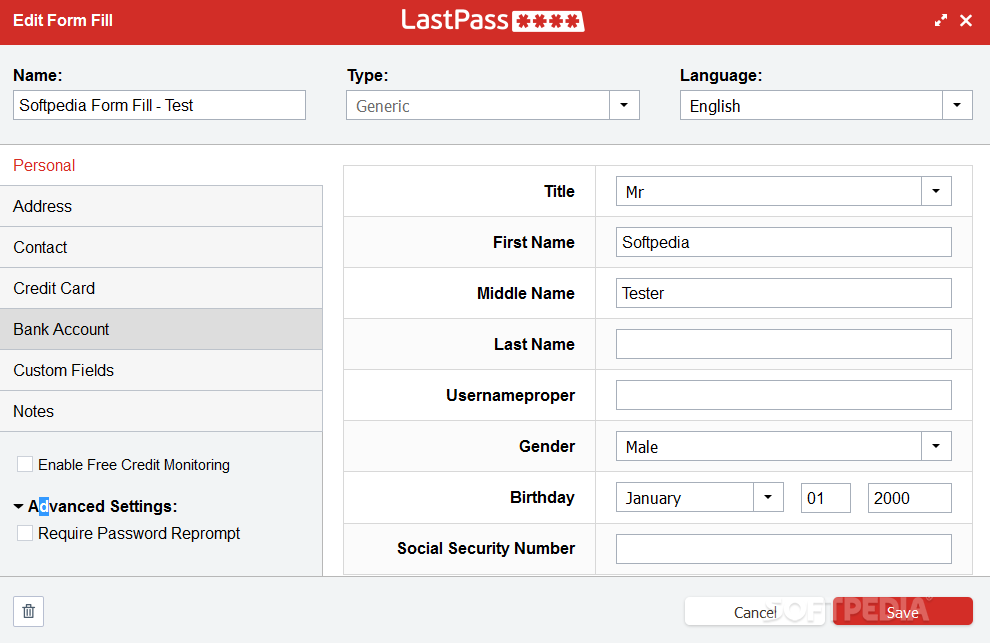Click the Social Security Number field
990x643 pixels.
784,549
